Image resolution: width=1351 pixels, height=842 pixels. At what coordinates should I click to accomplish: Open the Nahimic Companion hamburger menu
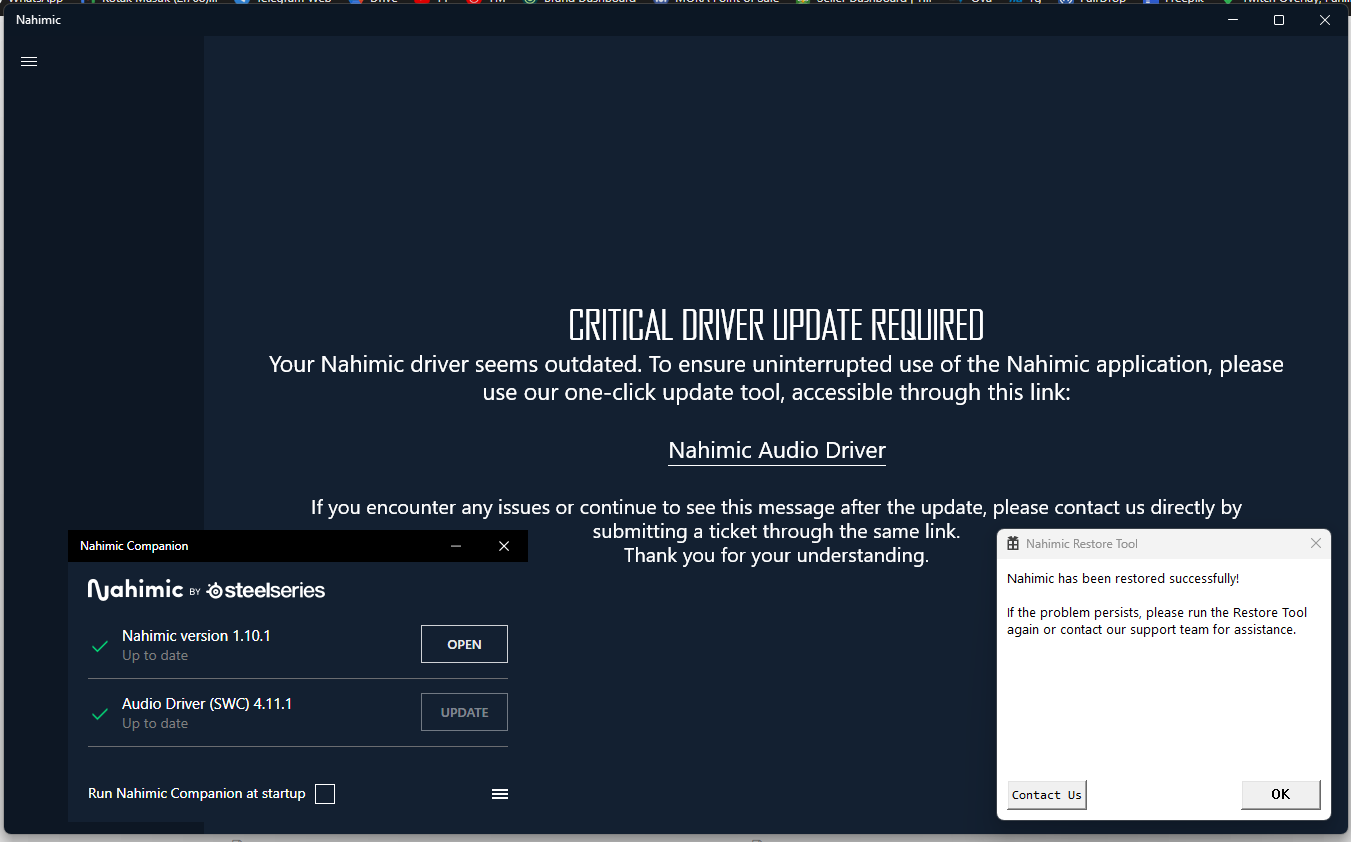click(500, 794)
